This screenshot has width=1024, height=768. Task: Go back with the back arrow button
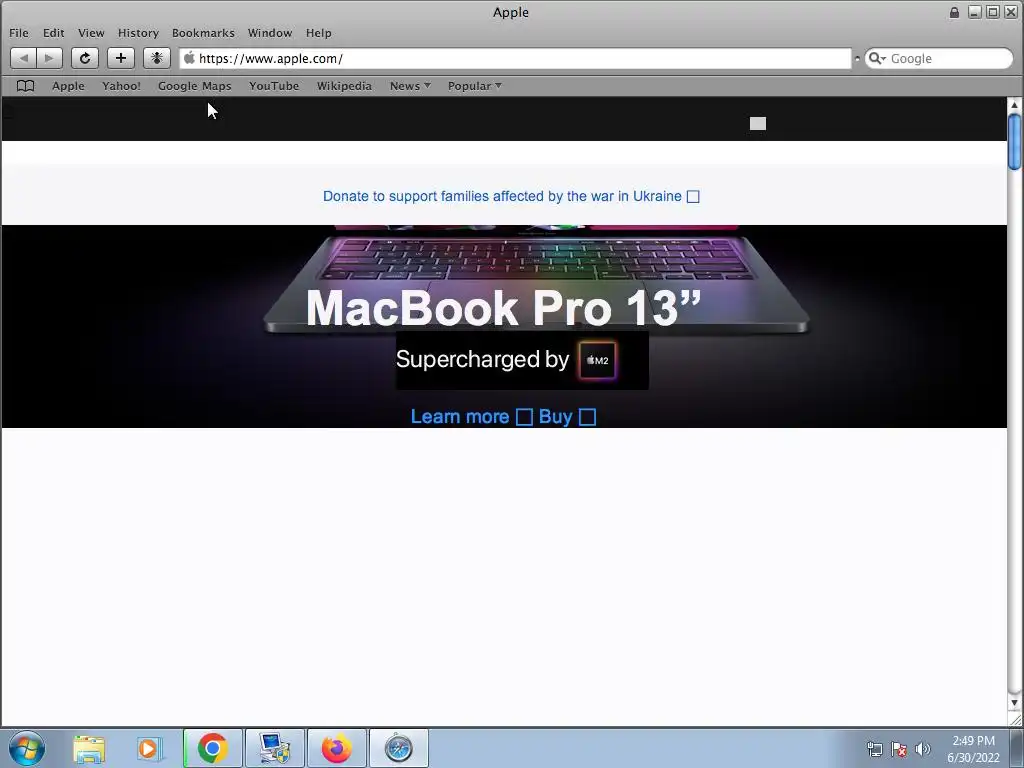point(24,58)
